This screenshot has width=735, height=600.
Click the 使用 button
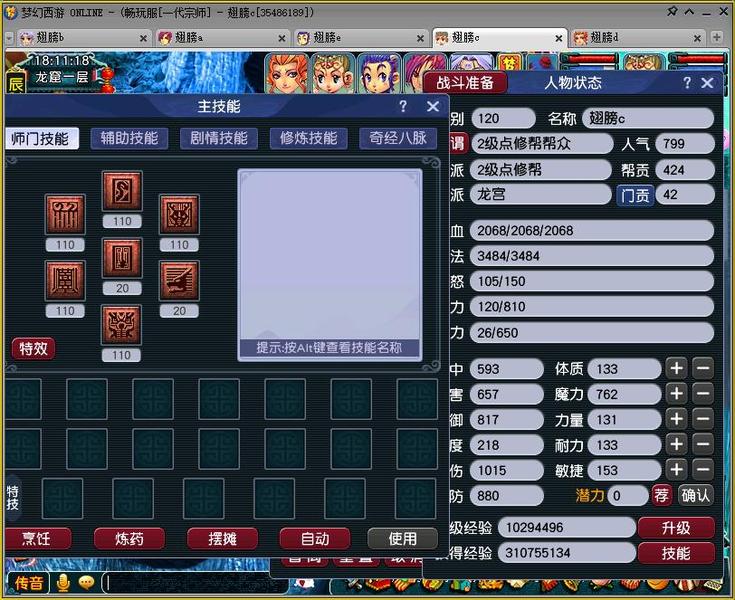click(403, 539)
